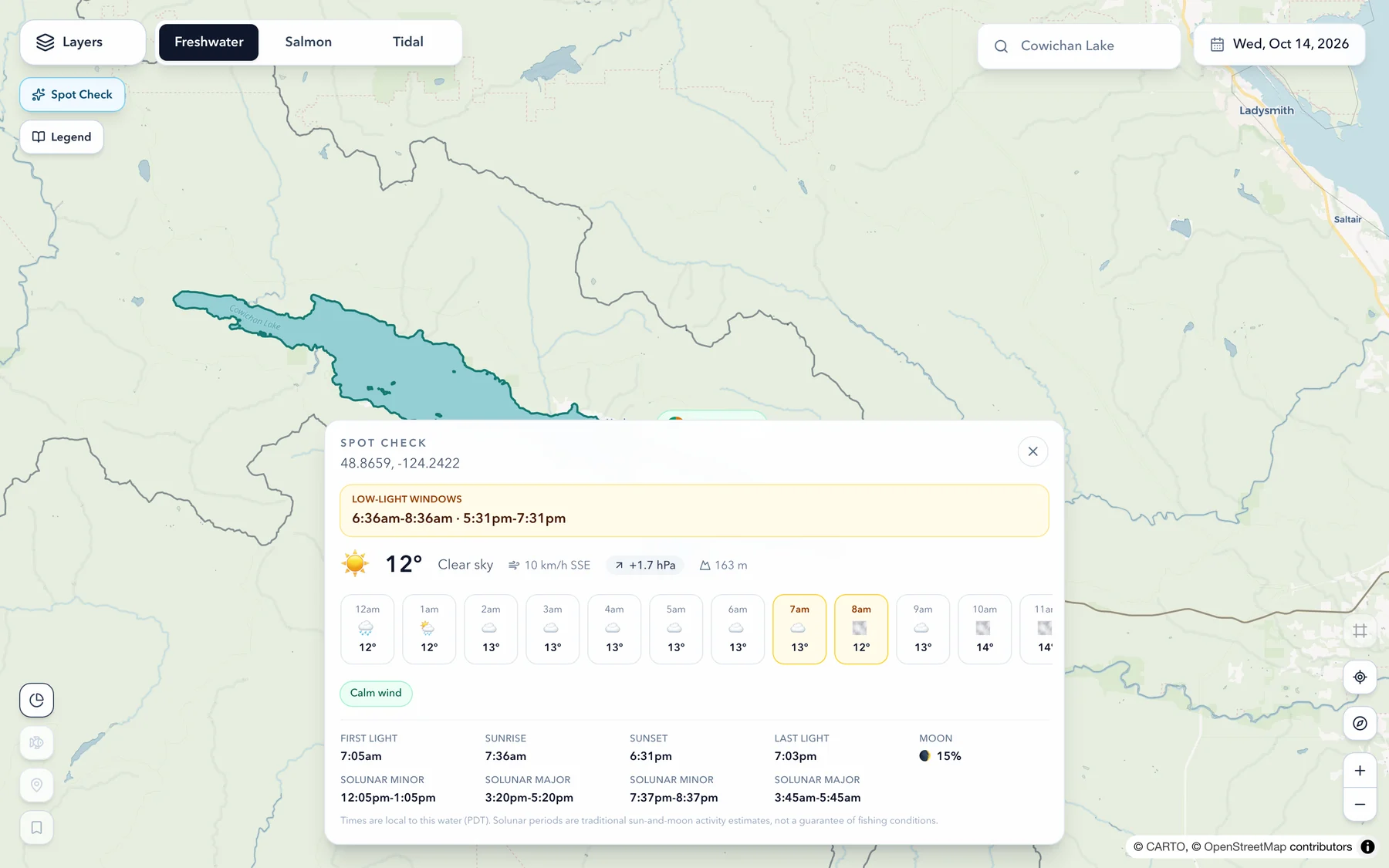The width and height of the screenshot is (1389, 868).
Task: Click the elevation icon beside 163 m
Action: click(x=705, y=566)
